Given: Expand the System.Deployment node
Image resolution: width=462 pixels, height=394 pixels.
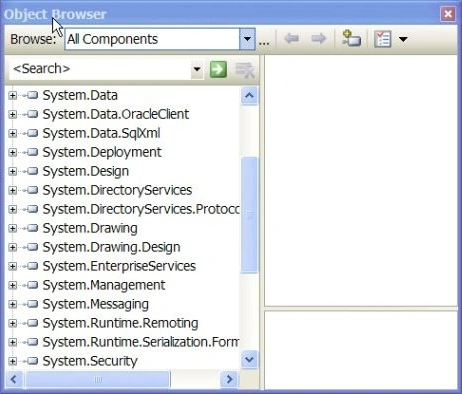Looking at the screenshot, I should (x=12, y=153).
